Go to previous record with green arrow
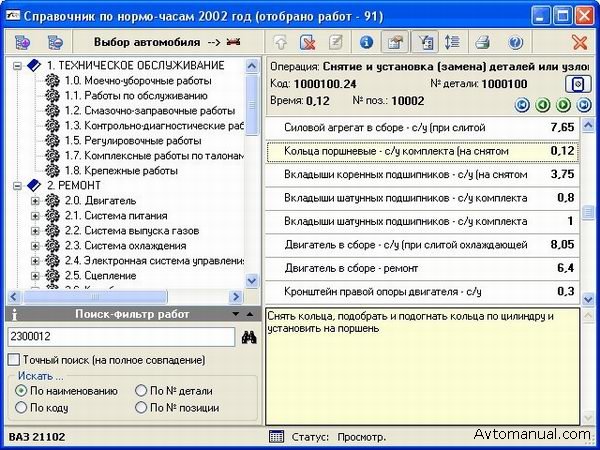Viewport: 600px width, 450px height. point(542,104)
